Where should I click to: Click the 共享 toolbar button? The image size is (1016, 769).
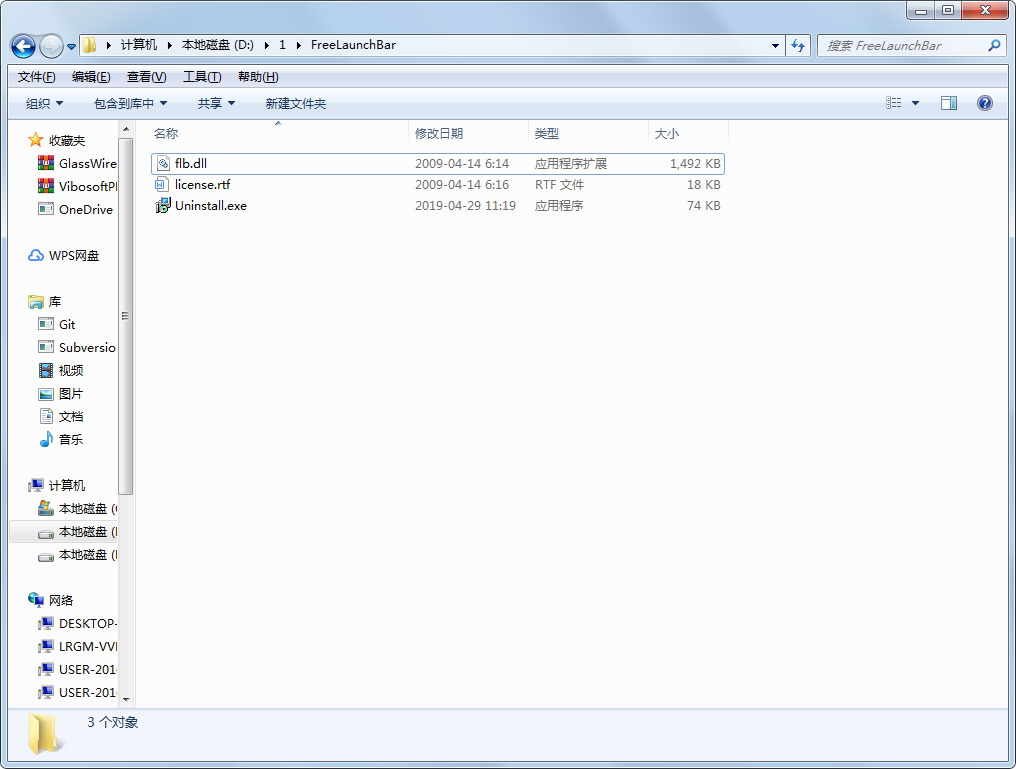click(x=216, y=103)
